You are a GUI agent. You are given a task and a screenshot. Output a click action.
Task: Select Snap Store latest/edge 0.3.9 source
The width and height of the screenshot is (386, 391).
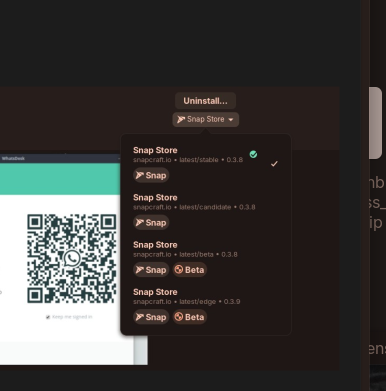[x=206, y=305]
